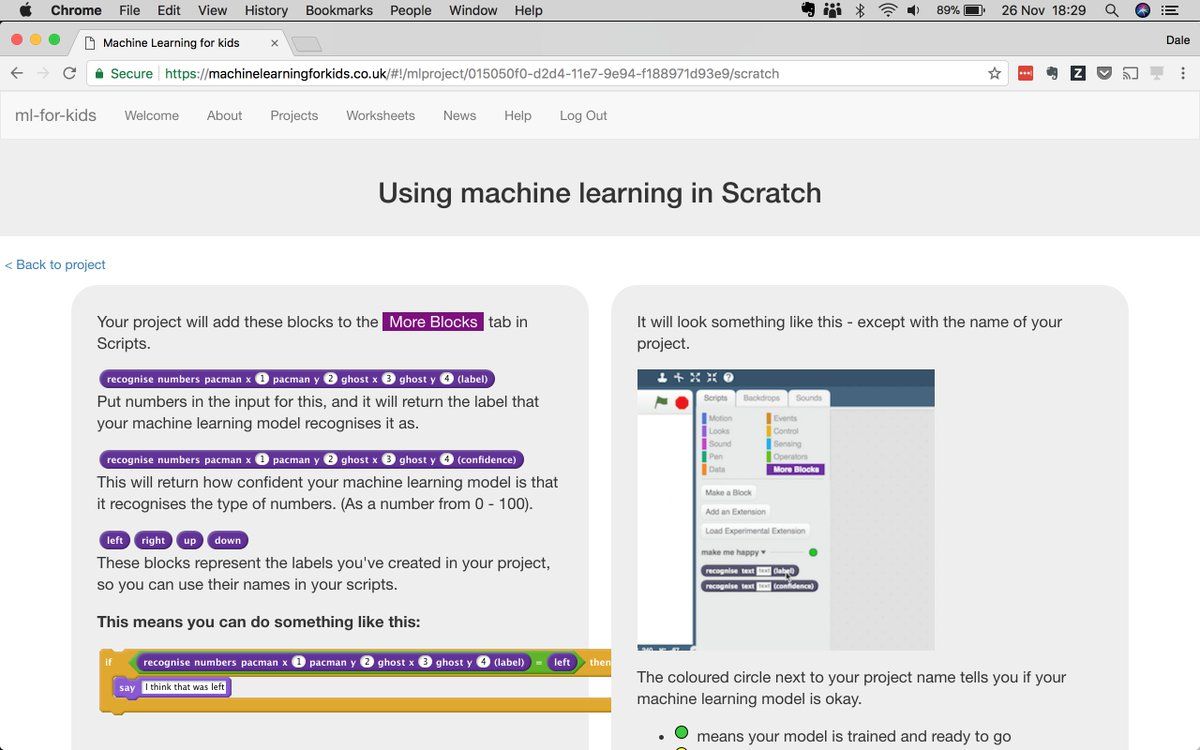Click the recognise numbers (confidence) block

point(311,459)
